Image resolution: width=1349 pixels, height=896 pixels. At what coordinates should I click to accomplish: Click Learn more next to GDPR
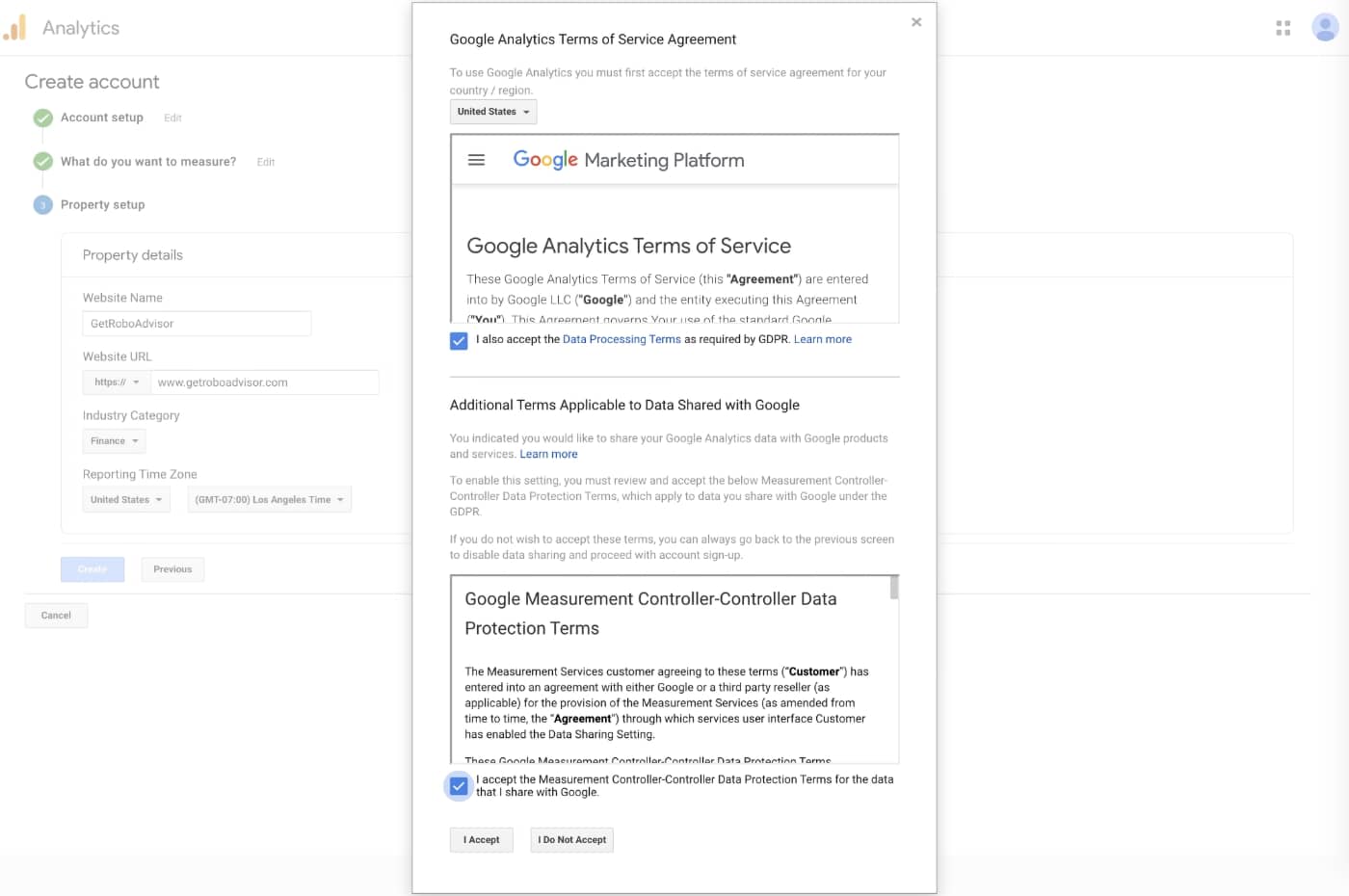click(823, 339)
